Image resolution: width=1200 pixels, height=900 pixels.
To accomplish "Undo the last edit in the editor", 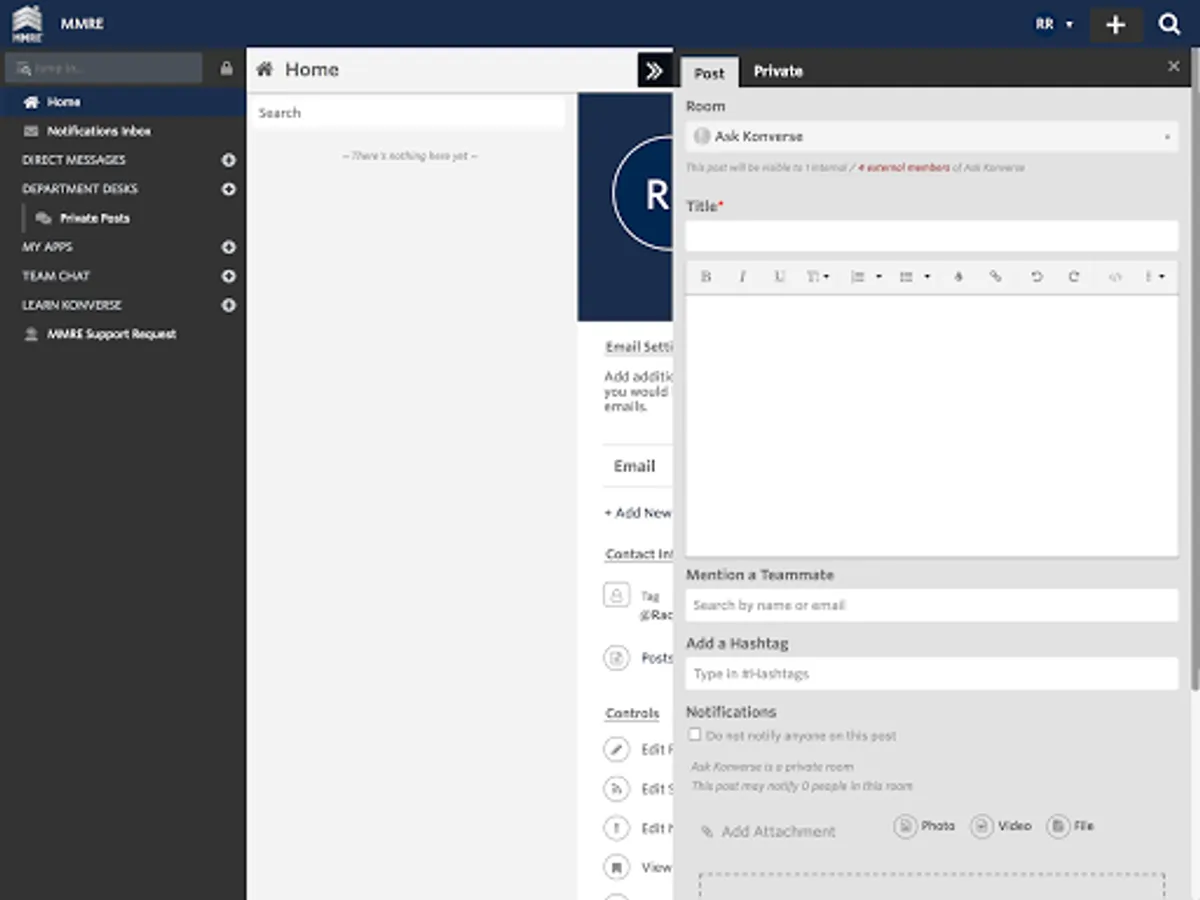I will 1036,277.
